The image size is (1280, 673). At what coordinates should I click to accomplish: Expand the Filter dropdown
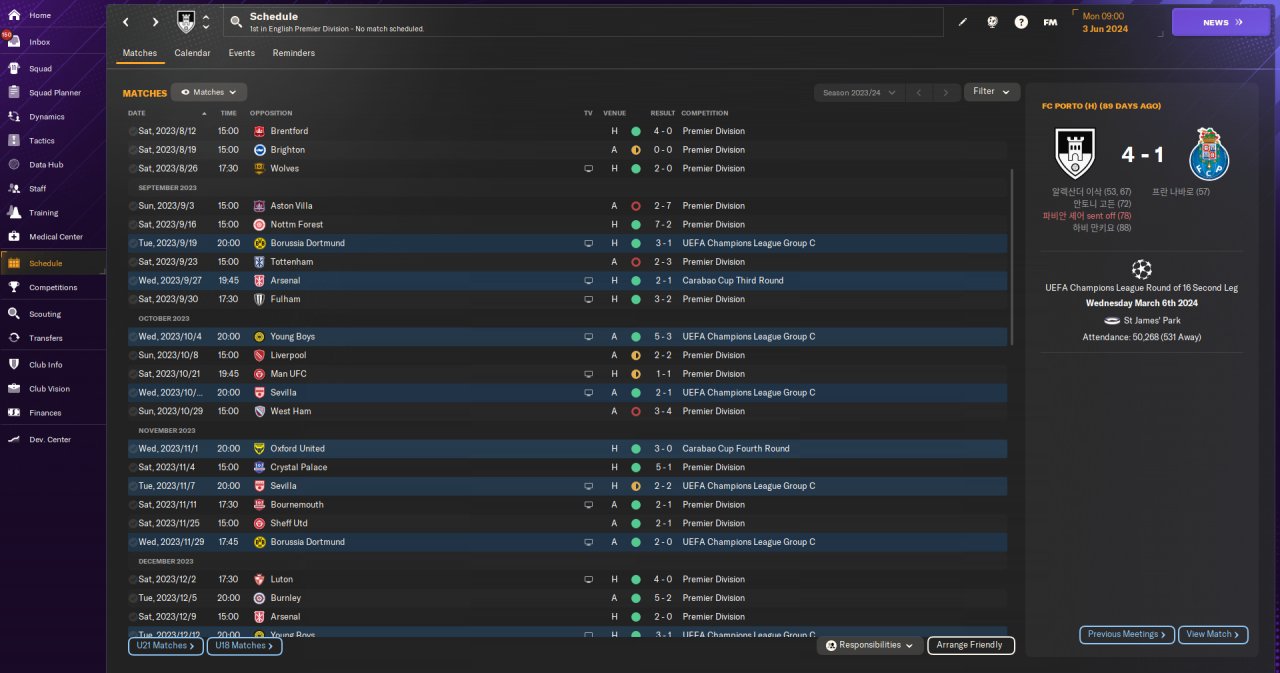(992, 91)
